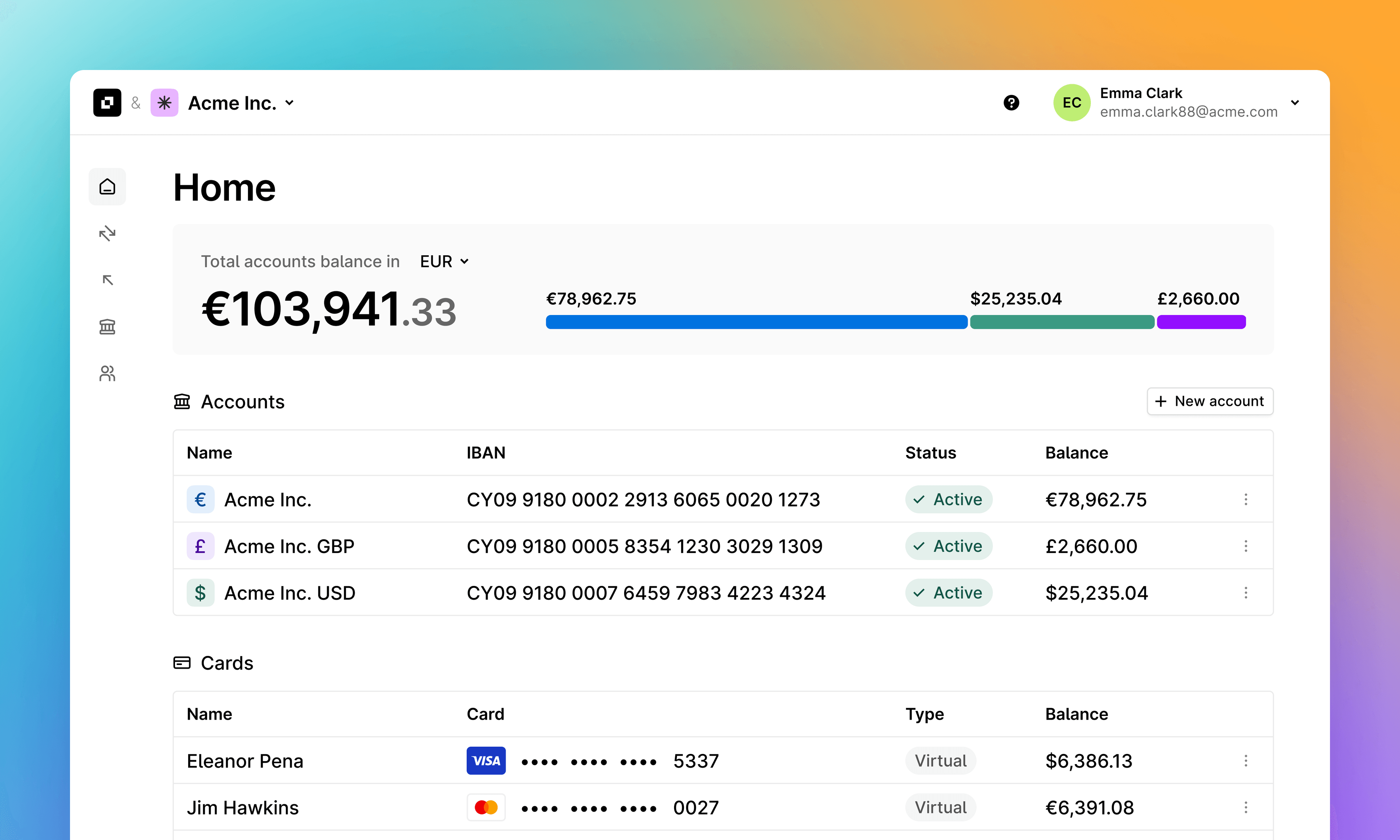The image size is (1400, 840).
Task: Select the Home icon in the sidebar
Action: (x=107, y=186)
